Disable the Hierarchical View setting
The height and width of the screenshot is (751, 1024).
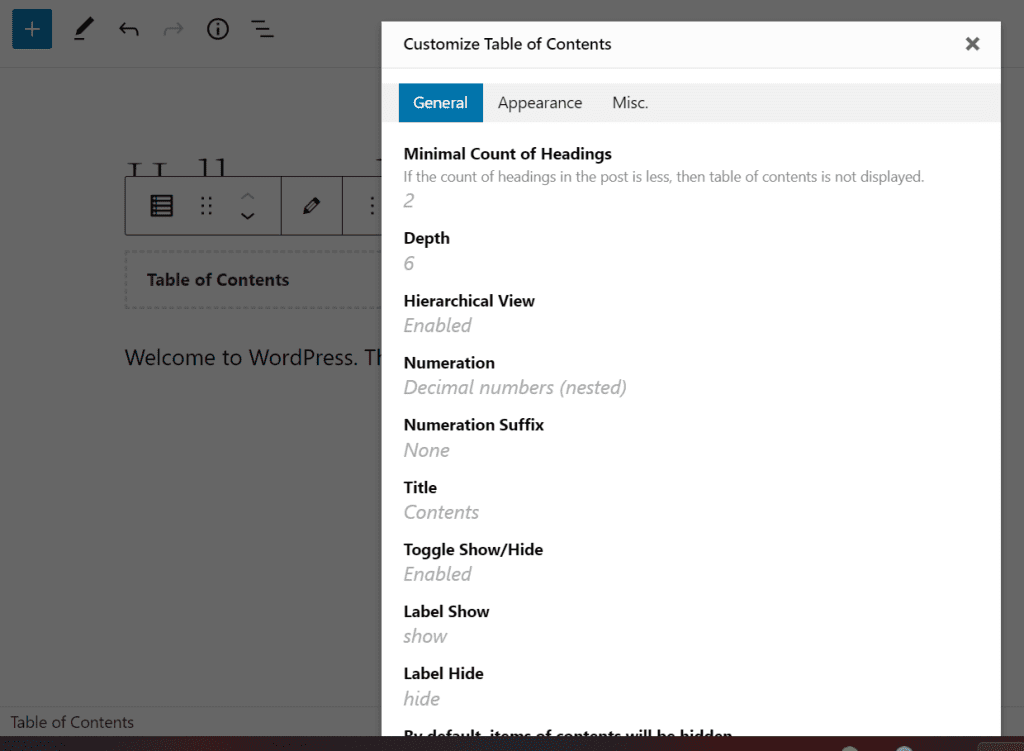[437, 325]
